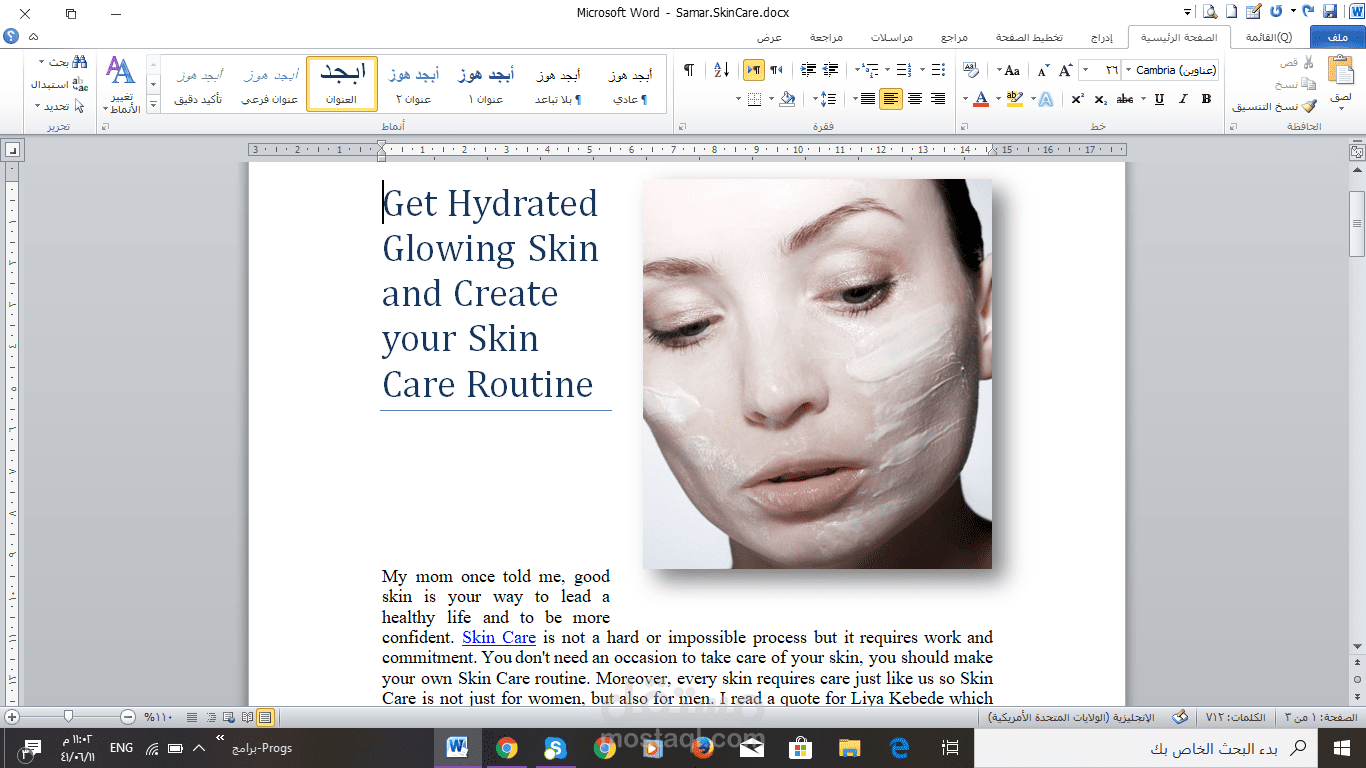The width and height of the screenshot is (1366, 768).
Task: Adjust the zoom level slider
Action: tap(68, 716)
